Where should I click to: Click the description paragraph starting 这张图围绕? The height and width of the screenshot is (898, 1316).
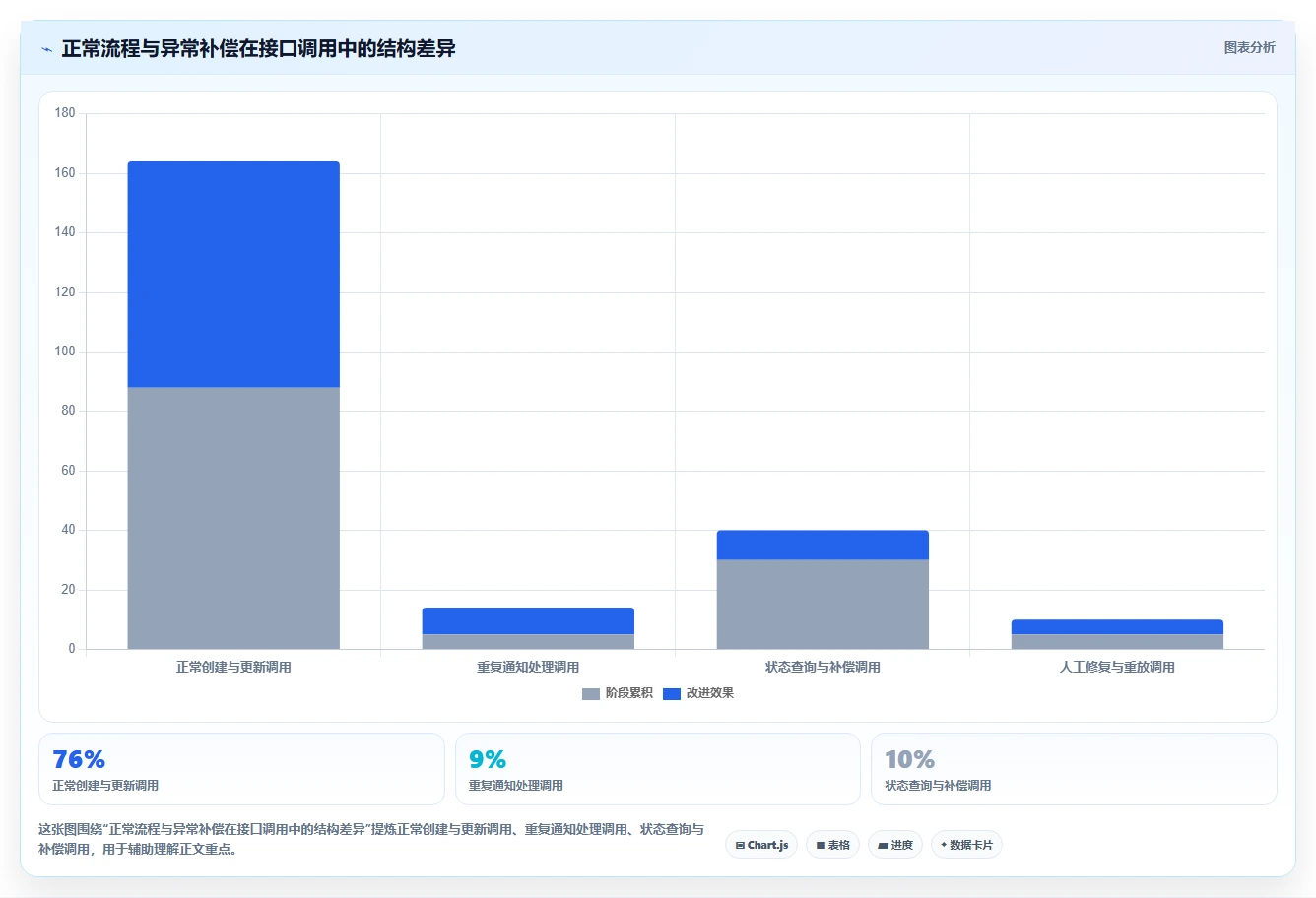(371, 839)
